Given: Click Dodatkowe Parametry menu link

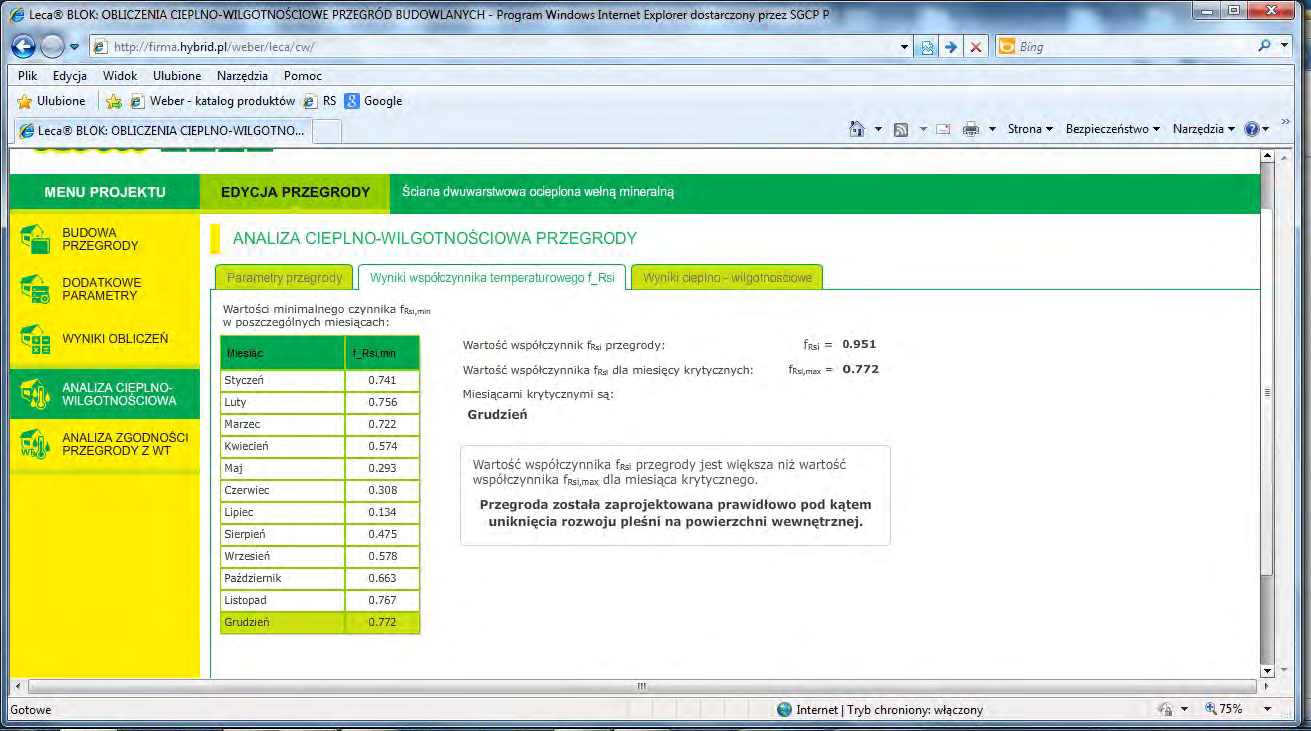Looking at the screenshot, I should point(101,289).
